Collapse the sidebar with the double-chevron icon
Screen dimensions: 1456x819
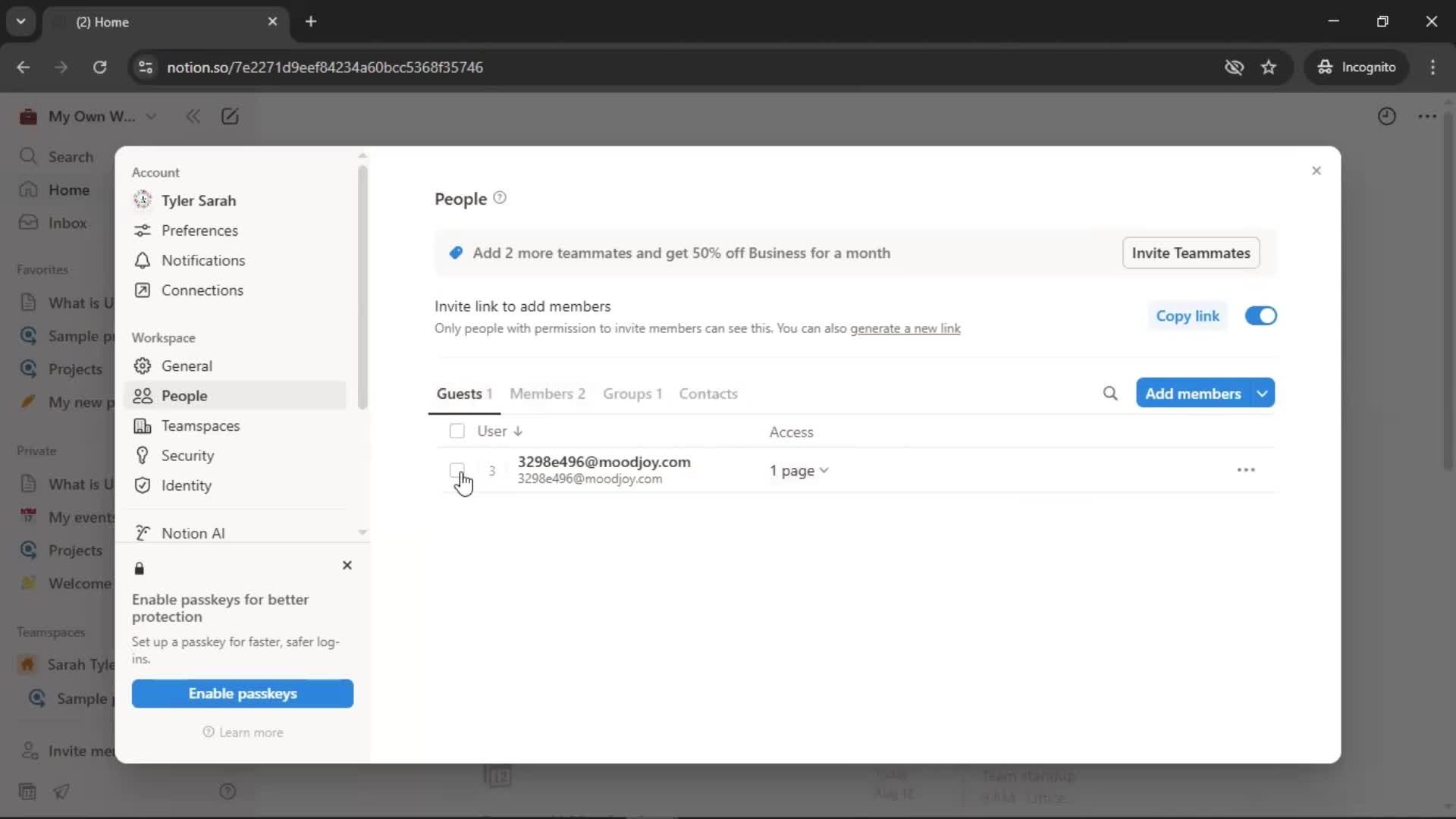[193, 116]
